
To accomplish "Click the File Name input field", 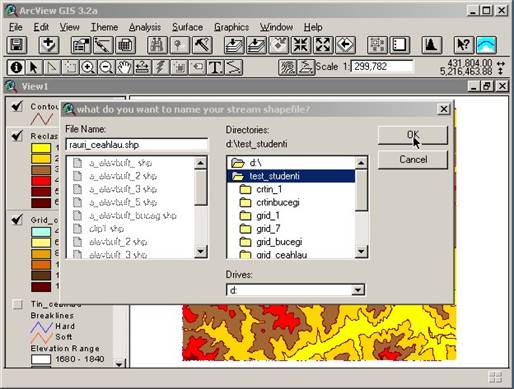I will tap(137, 145).
